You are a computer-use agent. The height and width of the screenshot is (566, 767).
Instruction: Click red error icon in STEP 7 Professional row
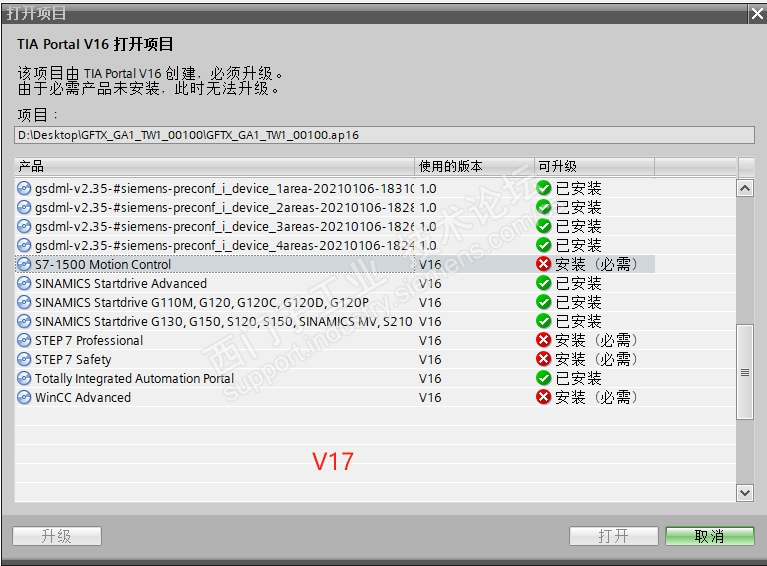(x=543, y=340)
